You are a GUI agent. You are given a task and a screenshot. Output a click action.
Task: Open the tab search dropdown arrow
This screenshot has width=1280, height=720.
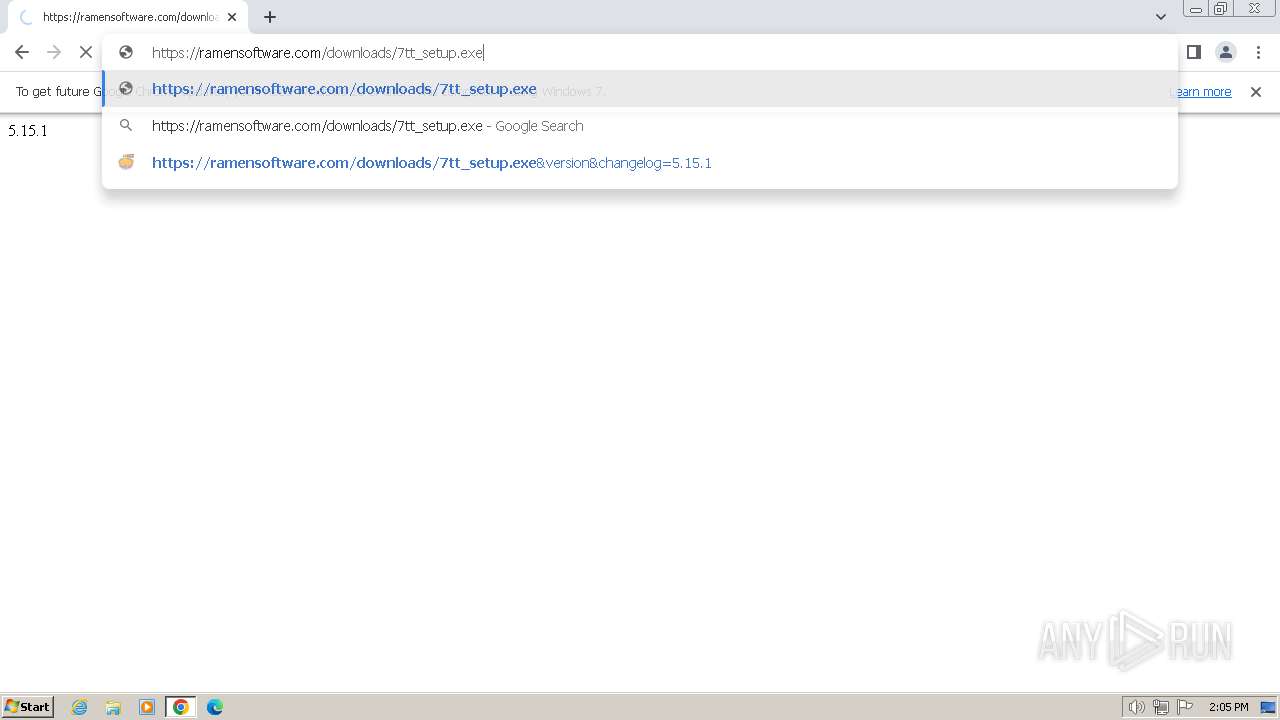pos(1161,17)
